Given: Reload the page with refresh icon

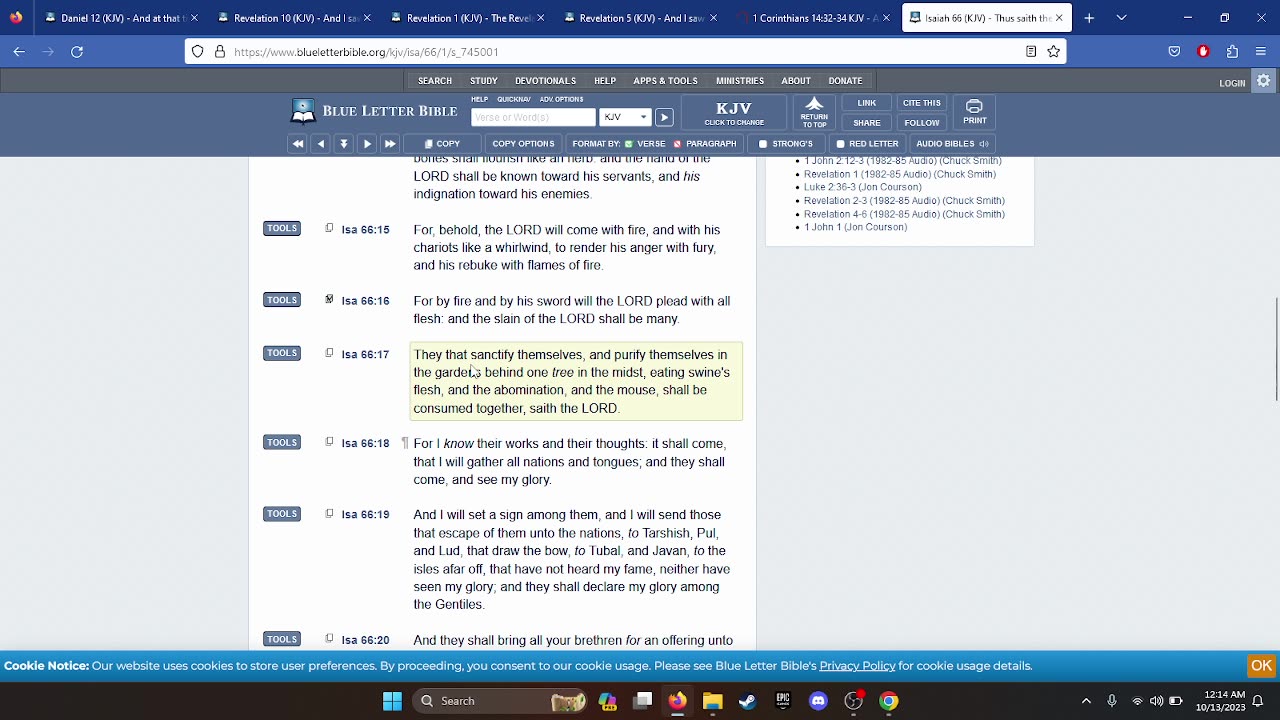Looking at the screenshot, I should (x=77, y=52).
